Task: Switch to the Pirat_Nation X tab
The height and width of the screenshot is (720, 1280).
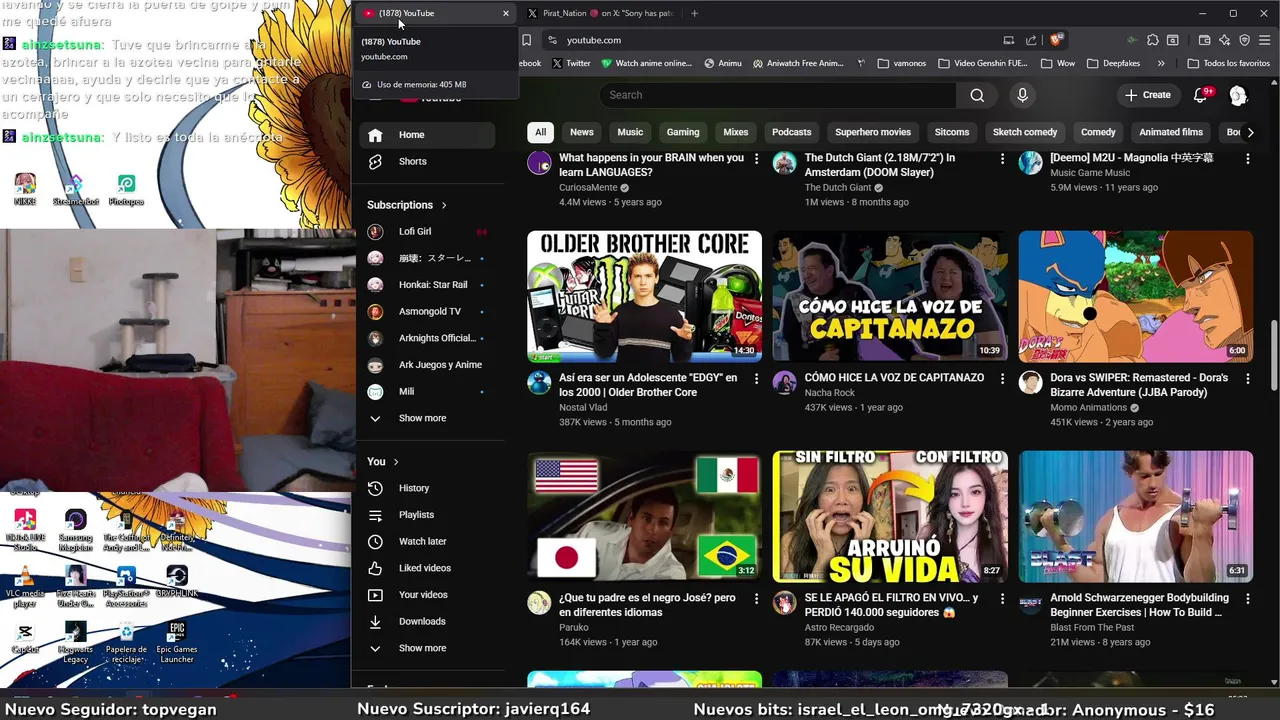Action: click(602, 13)
